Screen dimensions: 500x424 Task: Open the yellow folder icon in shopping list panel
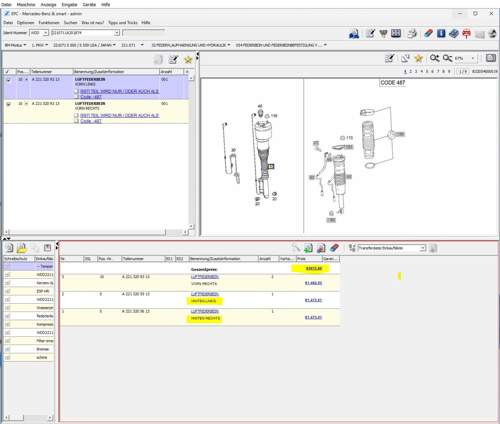(22, 248)
